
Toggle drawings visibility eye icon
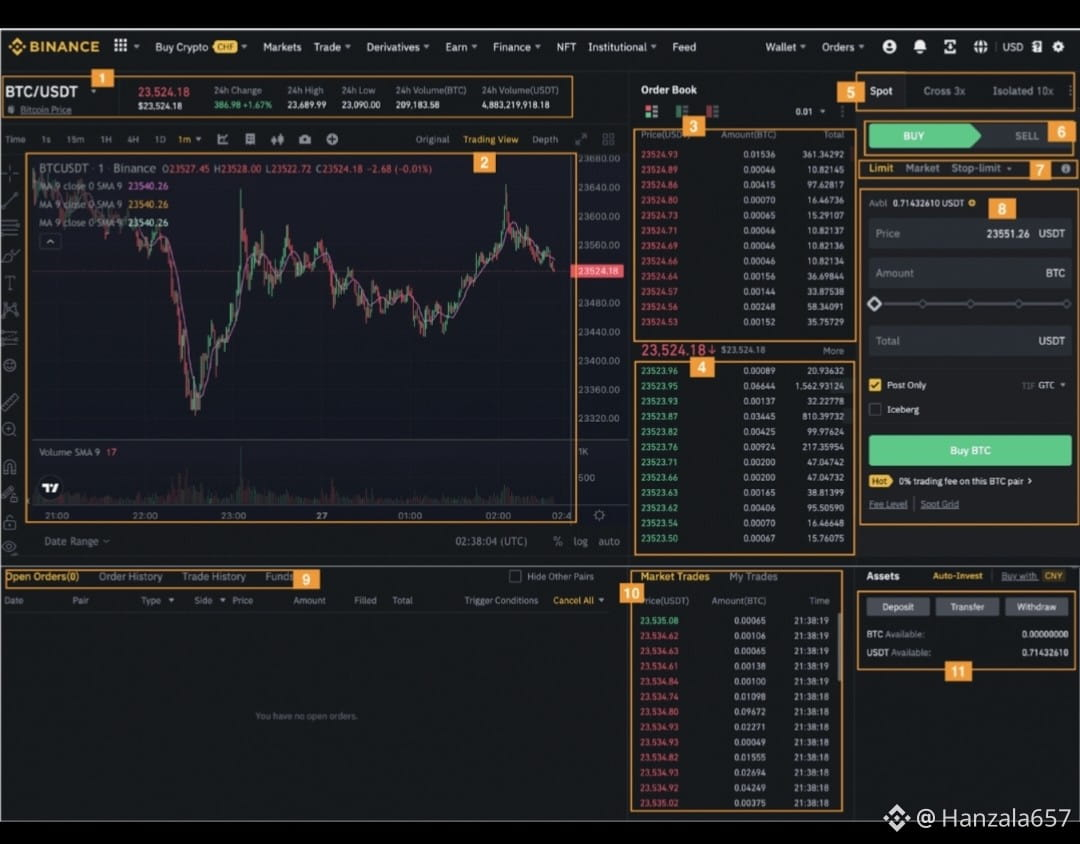pyautogui.click(x=10, y=547)
